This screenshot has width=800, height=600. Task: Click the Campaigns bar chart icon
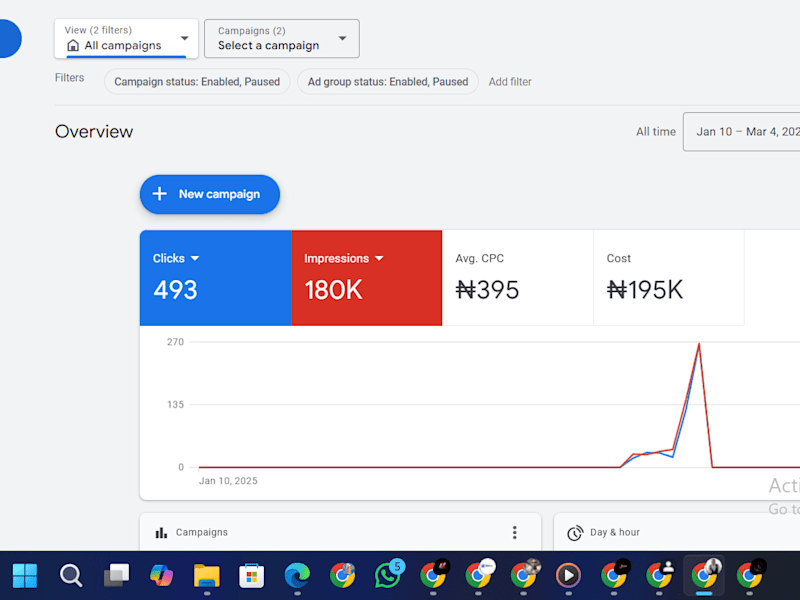[161, 533]
